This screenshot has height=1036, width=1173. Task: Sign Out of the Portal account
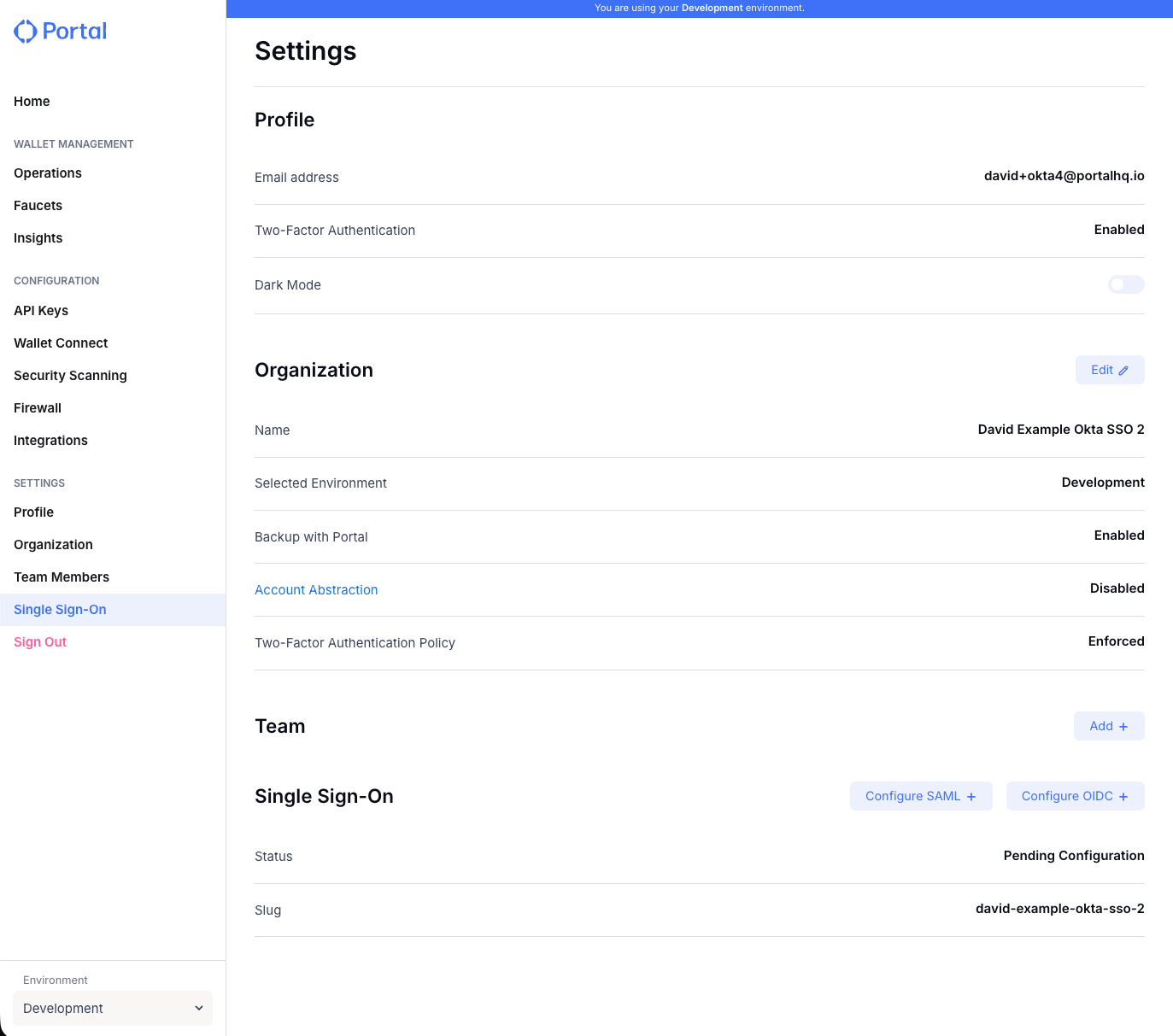pyautogui.click(x=39, y=641)
